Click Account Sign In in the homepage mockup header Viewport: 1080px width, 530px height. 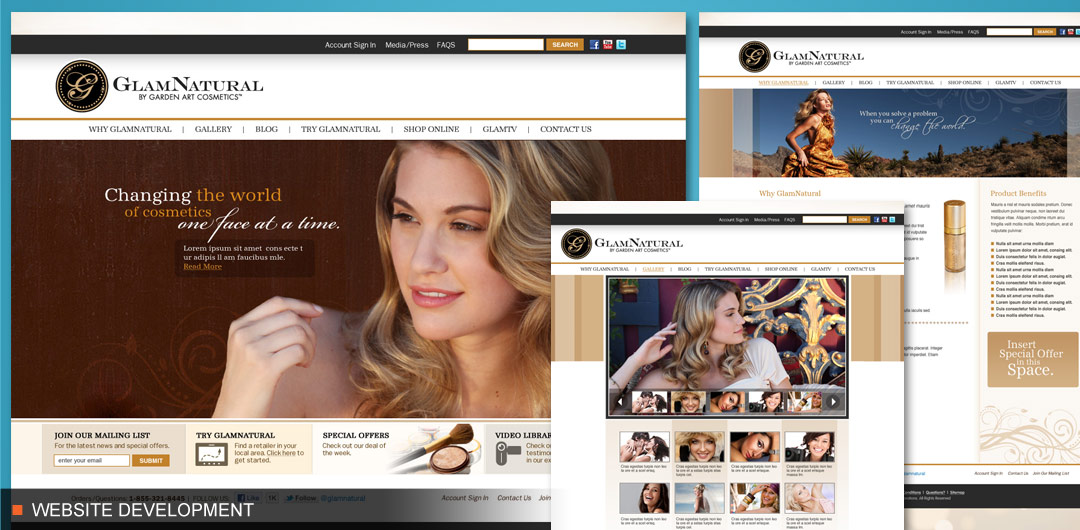(351, 45)
